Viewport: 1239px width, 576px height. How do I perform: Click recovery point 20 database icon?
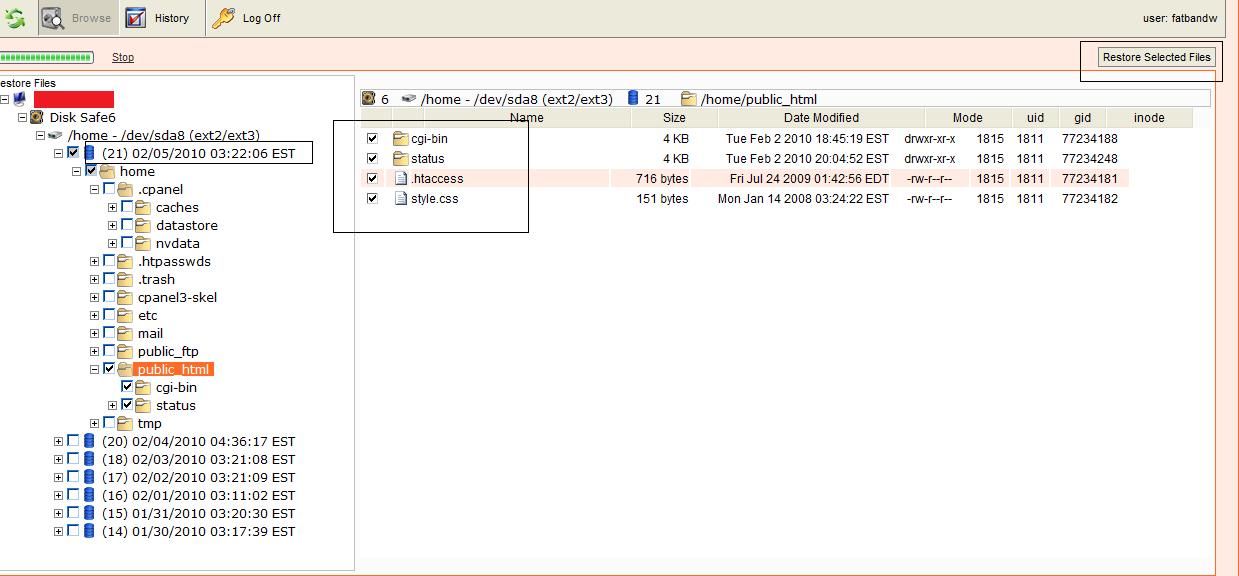89,442
